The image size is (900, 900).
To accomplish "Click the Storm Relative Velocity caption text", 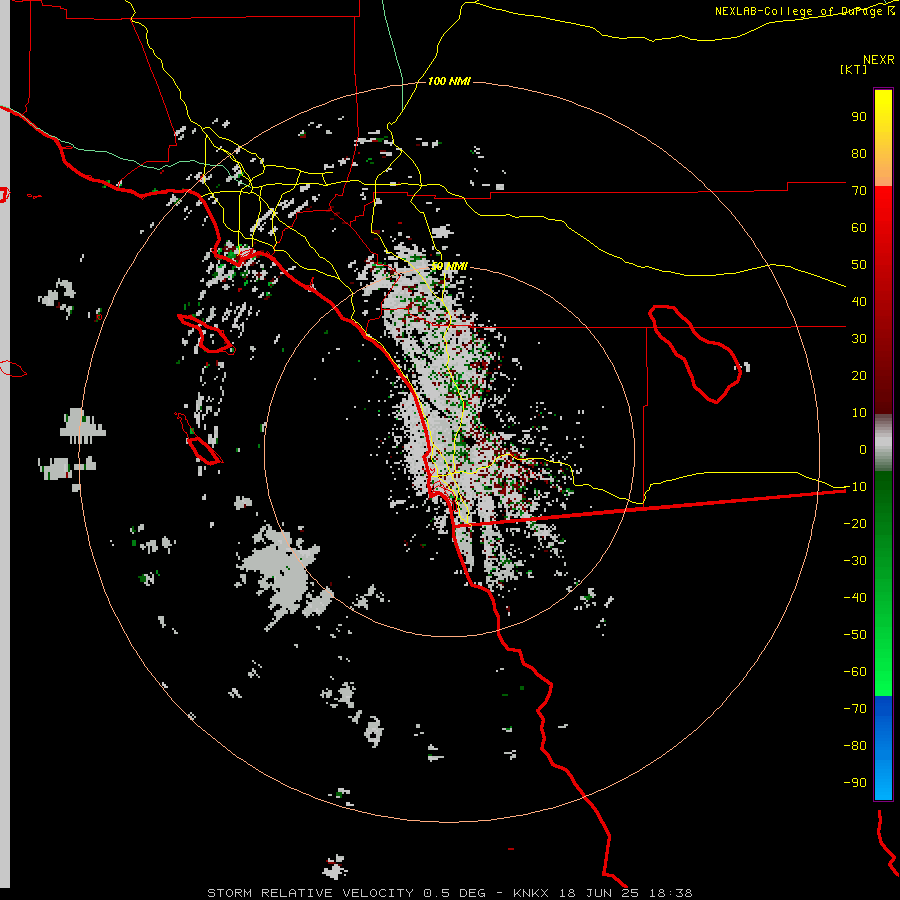I will (449, 893).
